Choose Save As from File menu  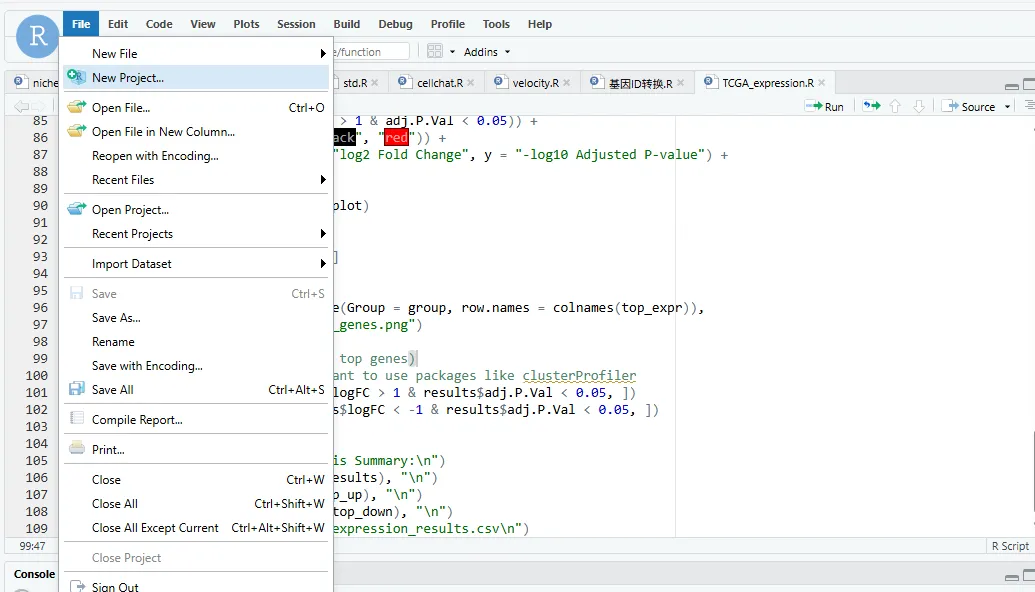[x=196, y=317]
